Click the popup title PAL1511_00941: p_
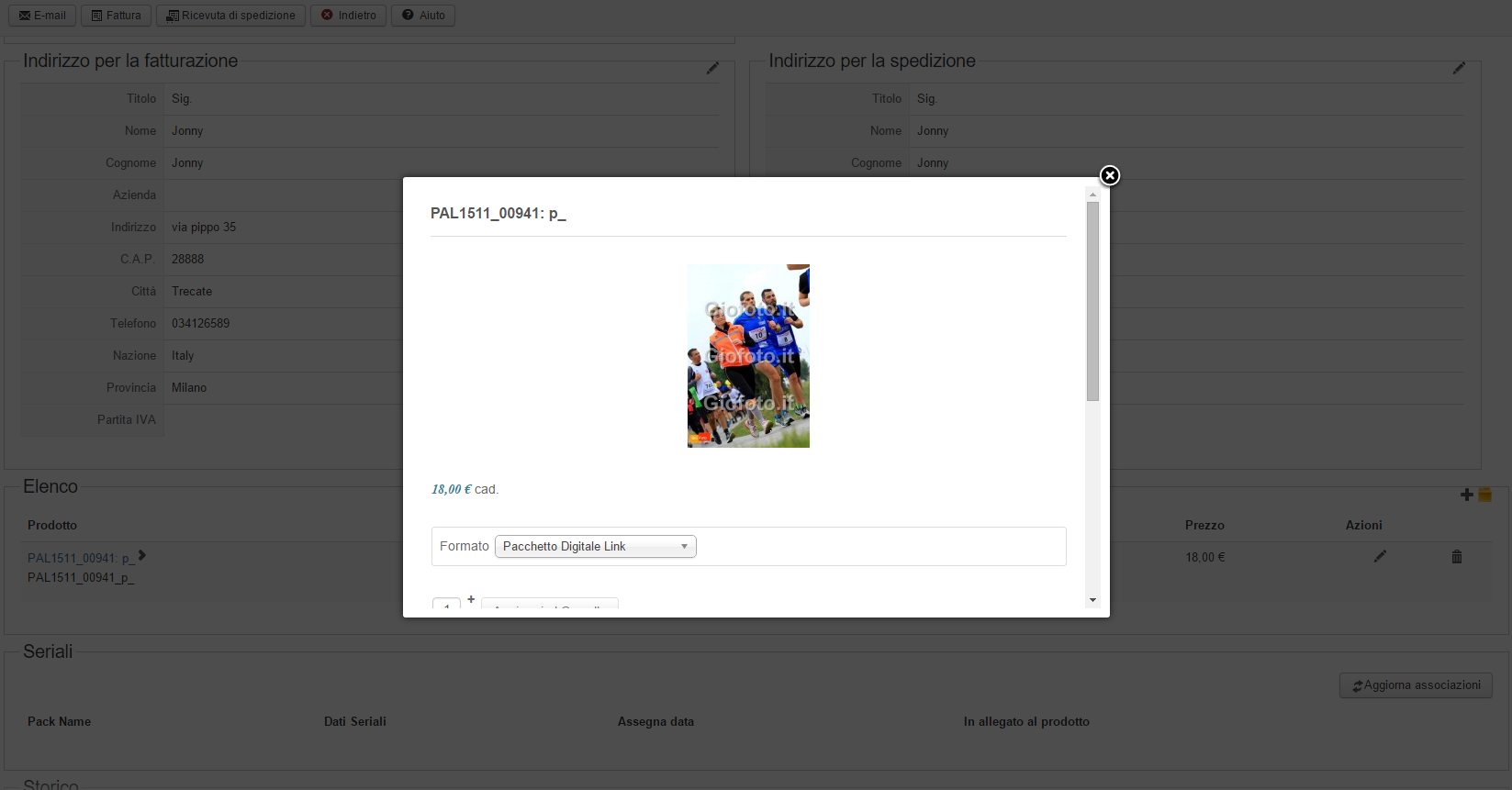This screenshot has height=790, width=1512. tap(498, 214)
